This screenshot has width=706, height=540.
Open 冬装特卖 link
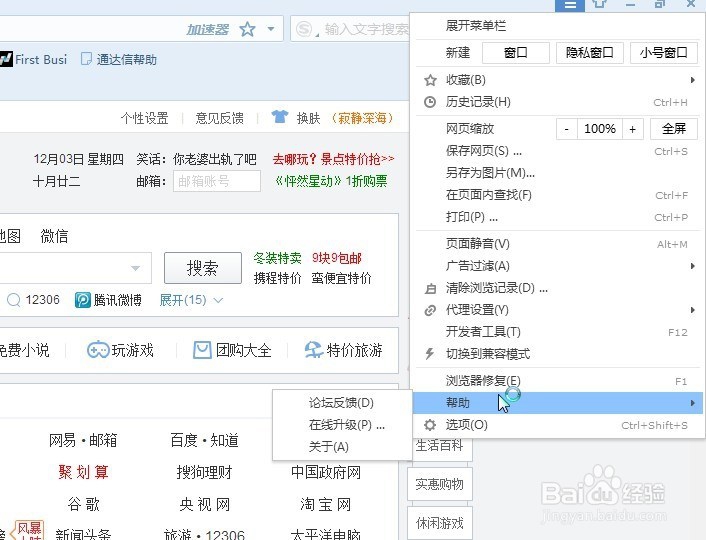click(x=277, y=258)
